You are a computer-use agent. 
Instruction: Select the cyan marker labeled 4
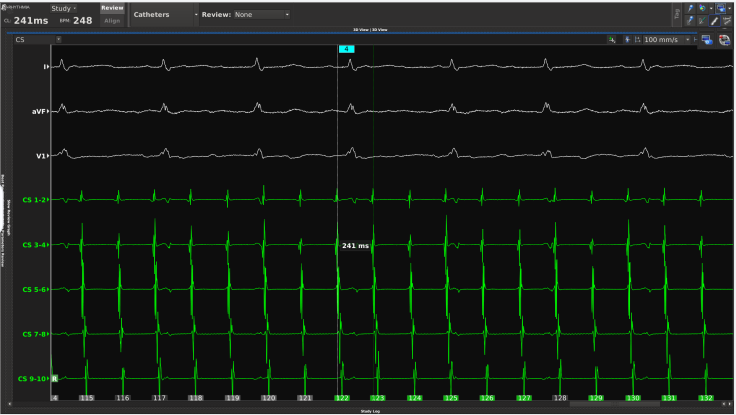(346, 48)
